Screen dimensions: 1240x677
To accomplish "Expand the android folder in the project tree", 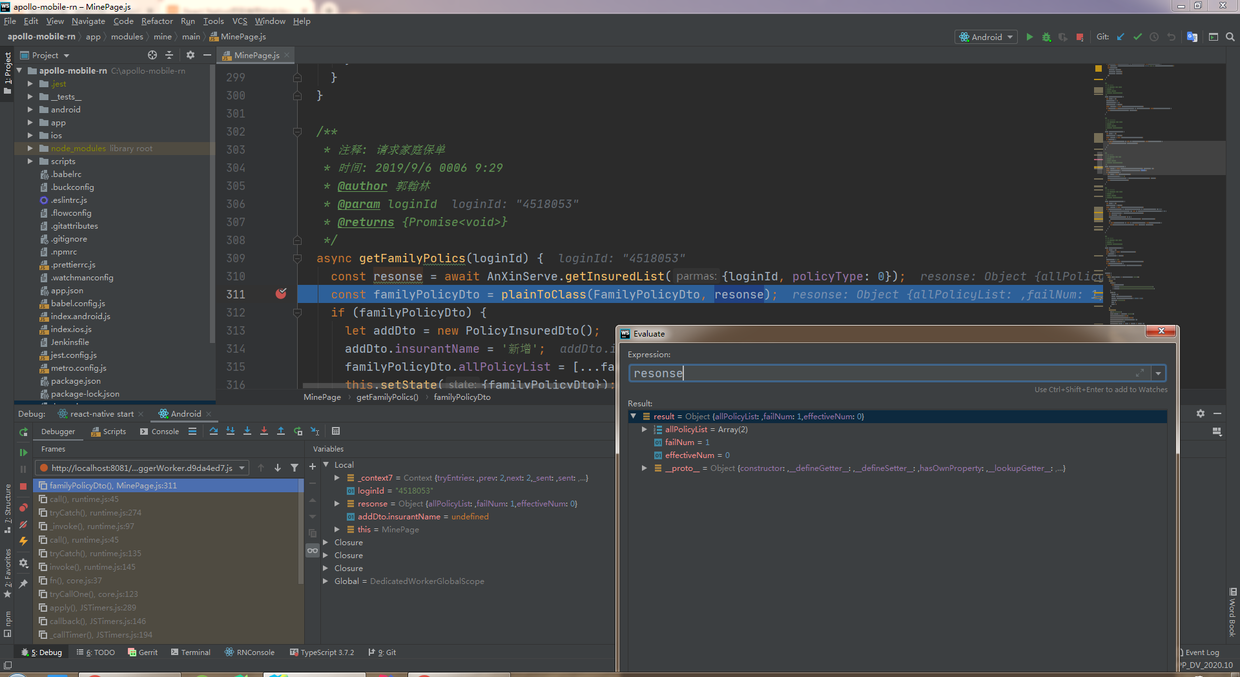I will [31, 110].
